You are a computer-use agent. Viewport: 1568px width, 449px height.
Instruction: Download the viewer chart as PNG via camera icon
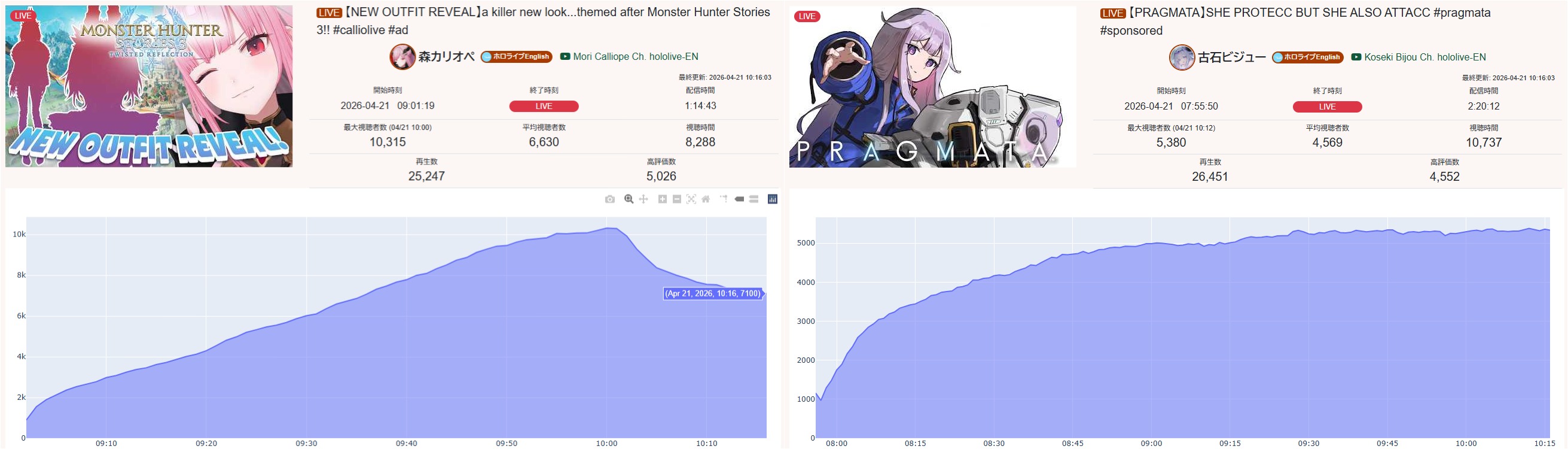[610, 199]
